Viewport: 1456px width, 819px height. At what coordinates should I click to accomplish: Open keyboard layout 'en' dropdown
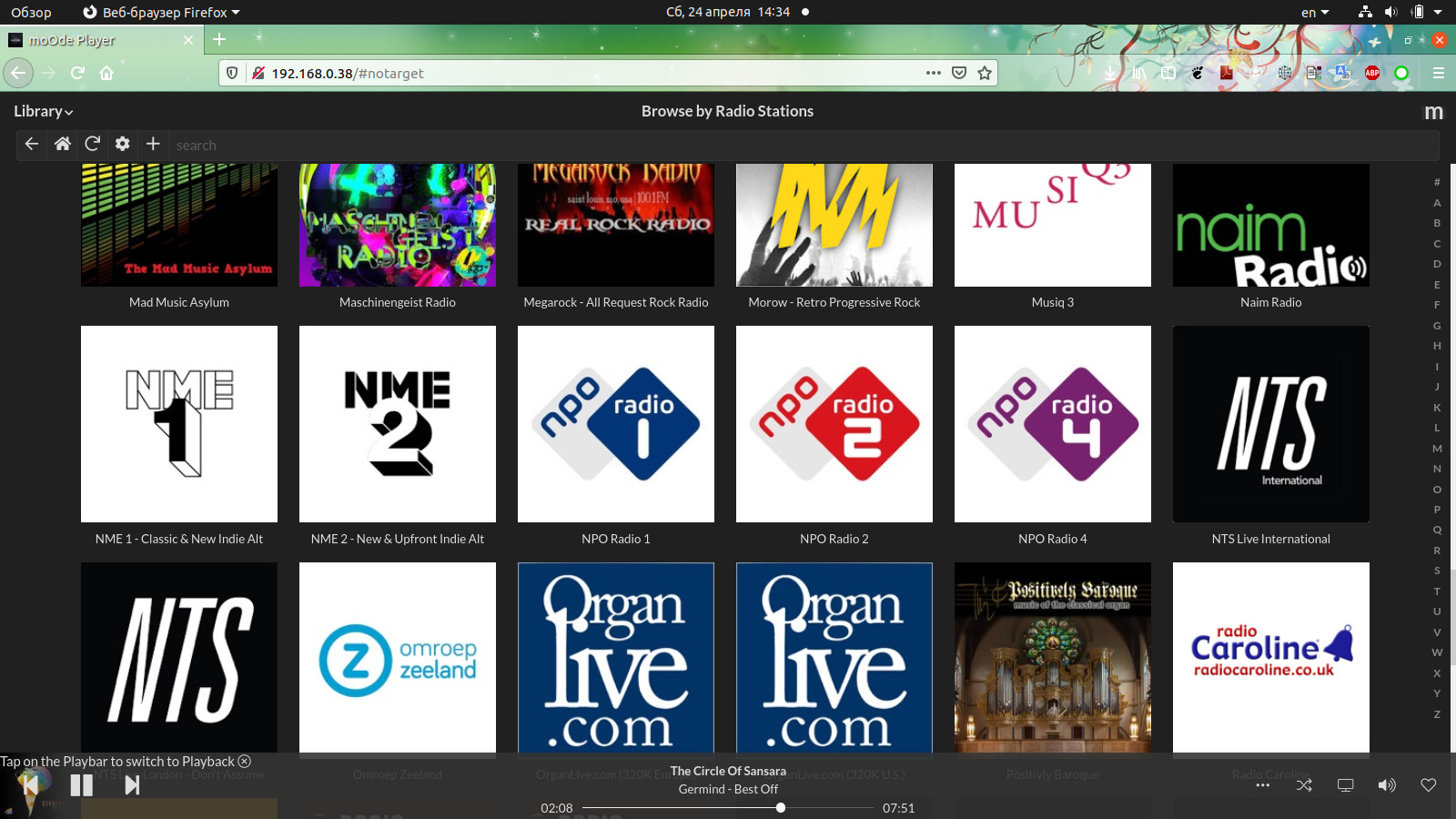coord(1315,12)
